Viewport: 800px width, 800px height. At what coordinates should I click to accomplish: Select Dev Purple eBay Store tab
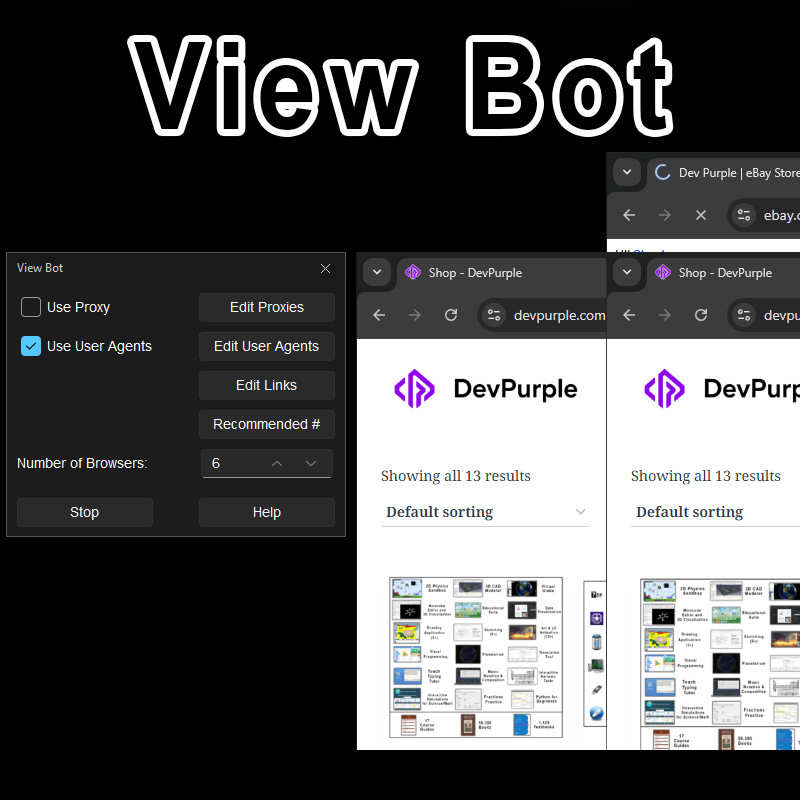coord(723,173)
